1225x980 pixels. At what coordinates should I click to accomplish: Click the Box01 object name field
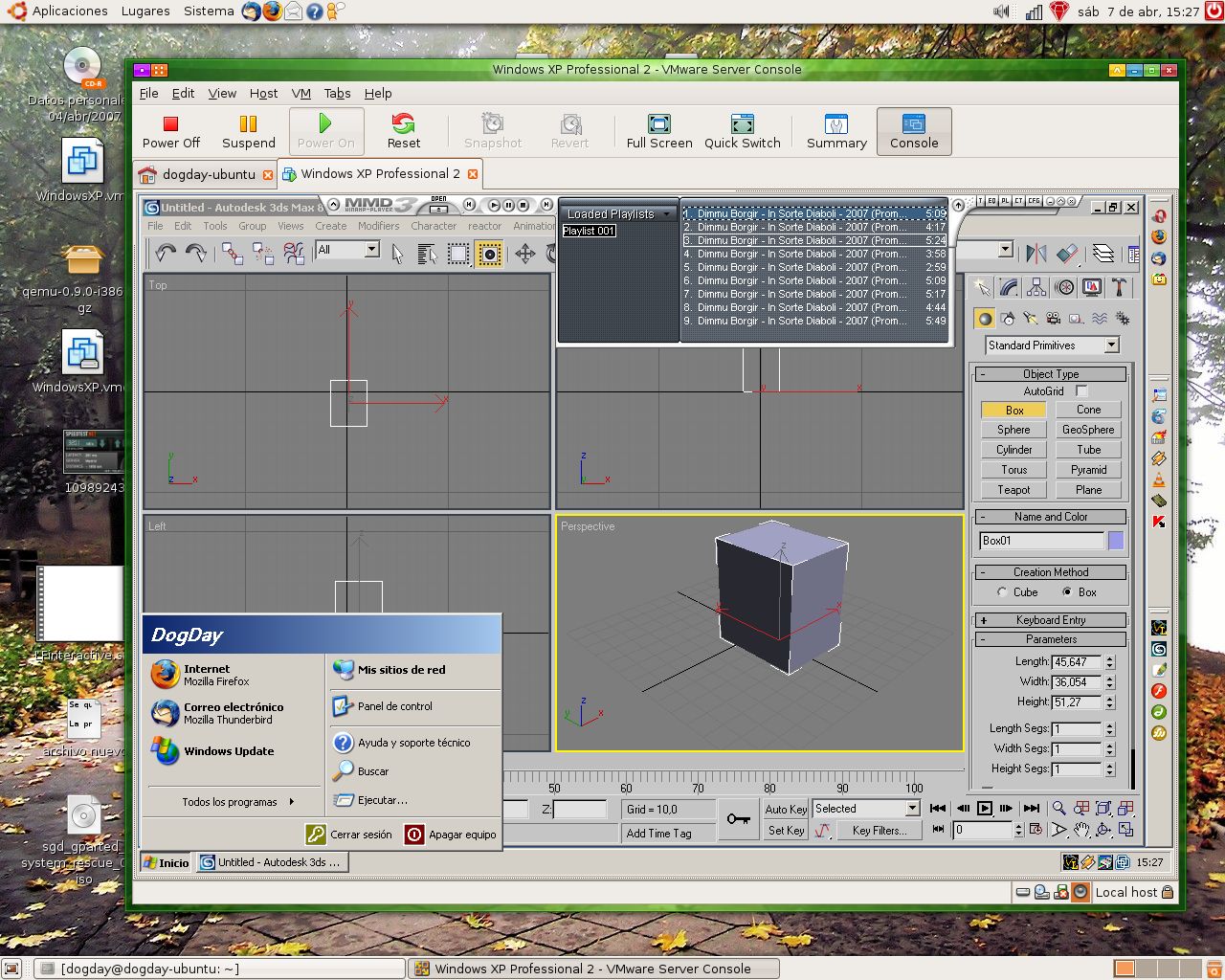tap(1042, 541)
